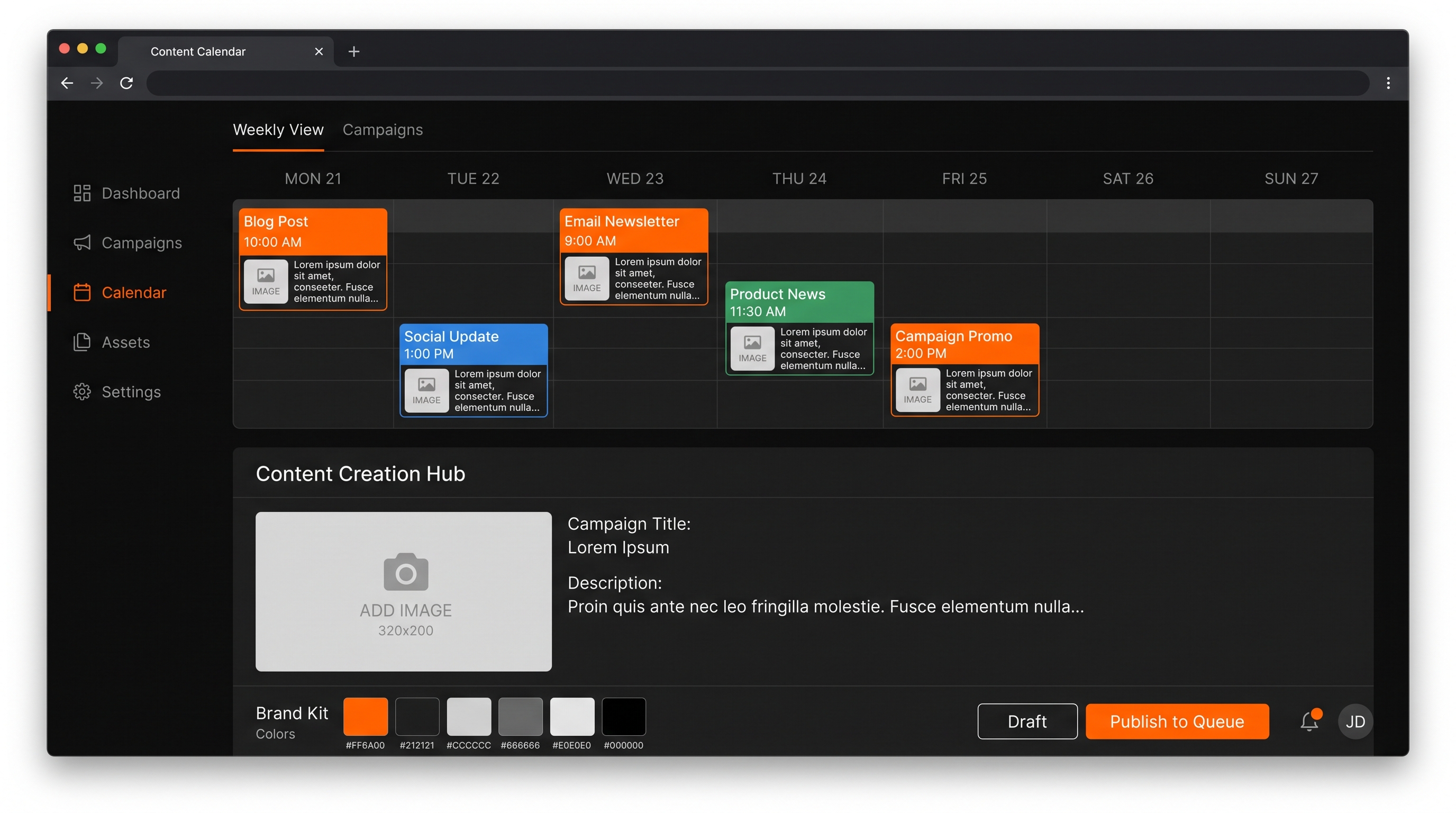Viewport: 1456px width, 813px height.
Task: Click the ADD IMAGE 320x200 upload area
Action: coord(404,591)
